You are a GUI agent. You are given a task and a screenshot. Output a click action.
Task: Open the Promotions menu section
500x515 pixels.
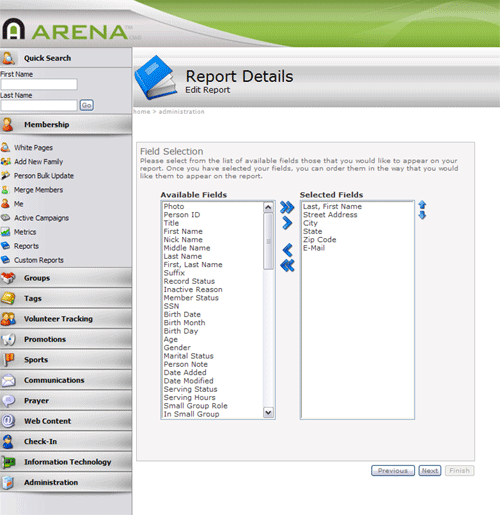pos(66,339)
